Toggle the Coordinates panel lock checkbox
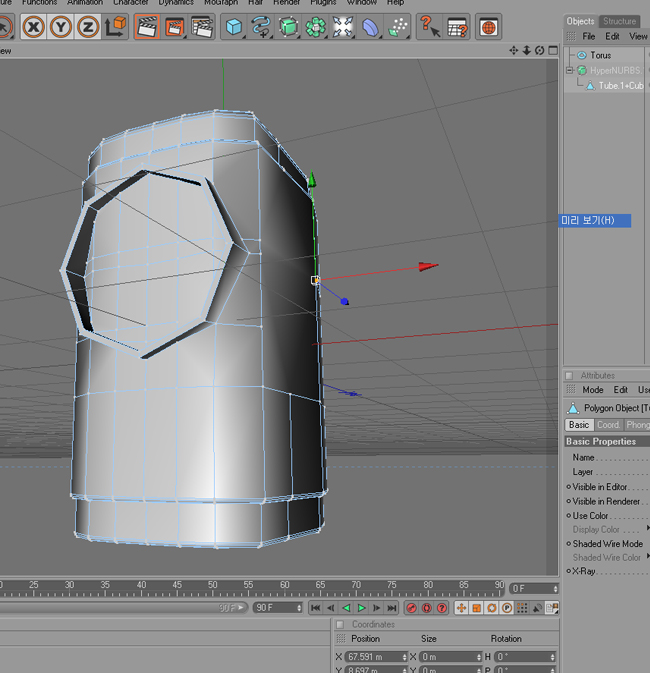The width and height of the screenshot is (650, 673). (x=340, y=624)
